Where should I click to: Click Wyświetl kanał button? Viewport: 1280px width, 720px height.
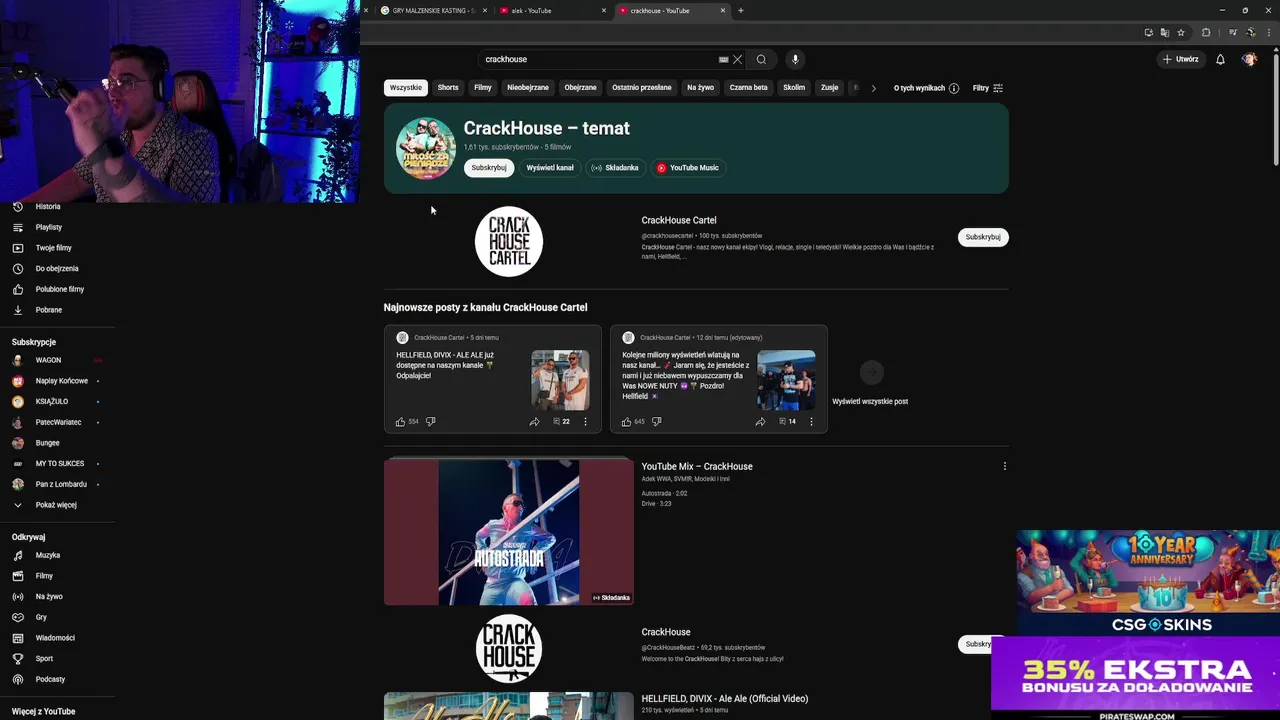click(x=550, y=168)
